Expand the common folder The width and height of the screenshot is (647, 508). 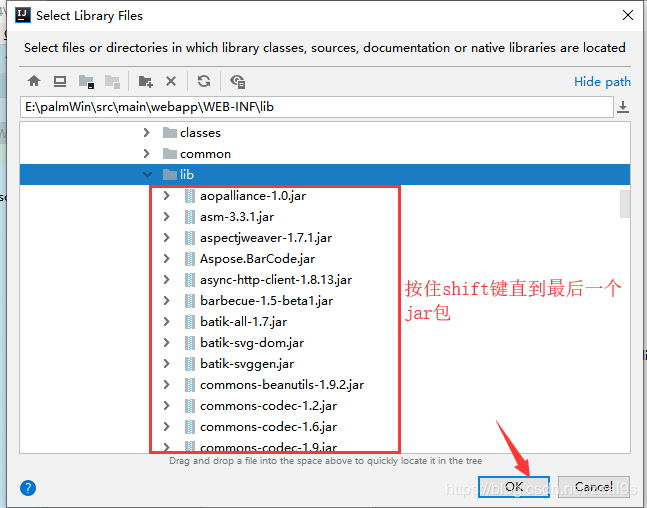pos(146,154)
